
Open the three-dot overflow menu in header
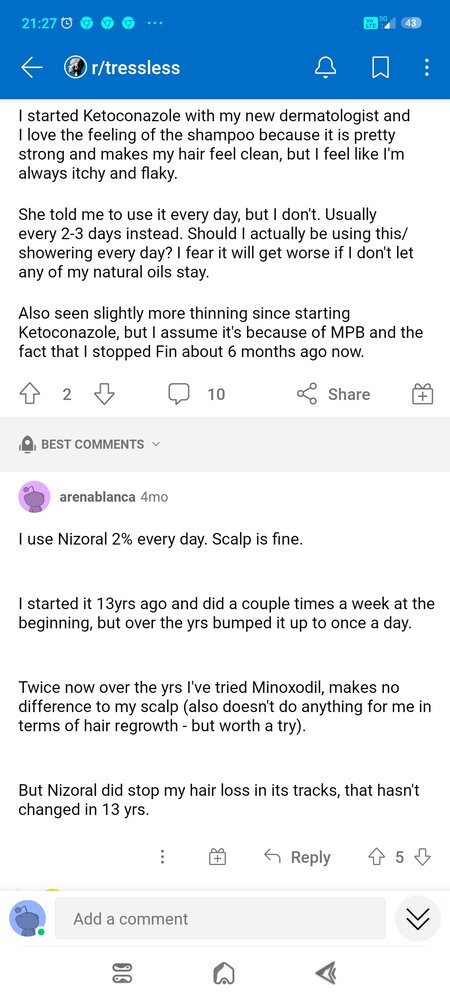coord(426,68)
